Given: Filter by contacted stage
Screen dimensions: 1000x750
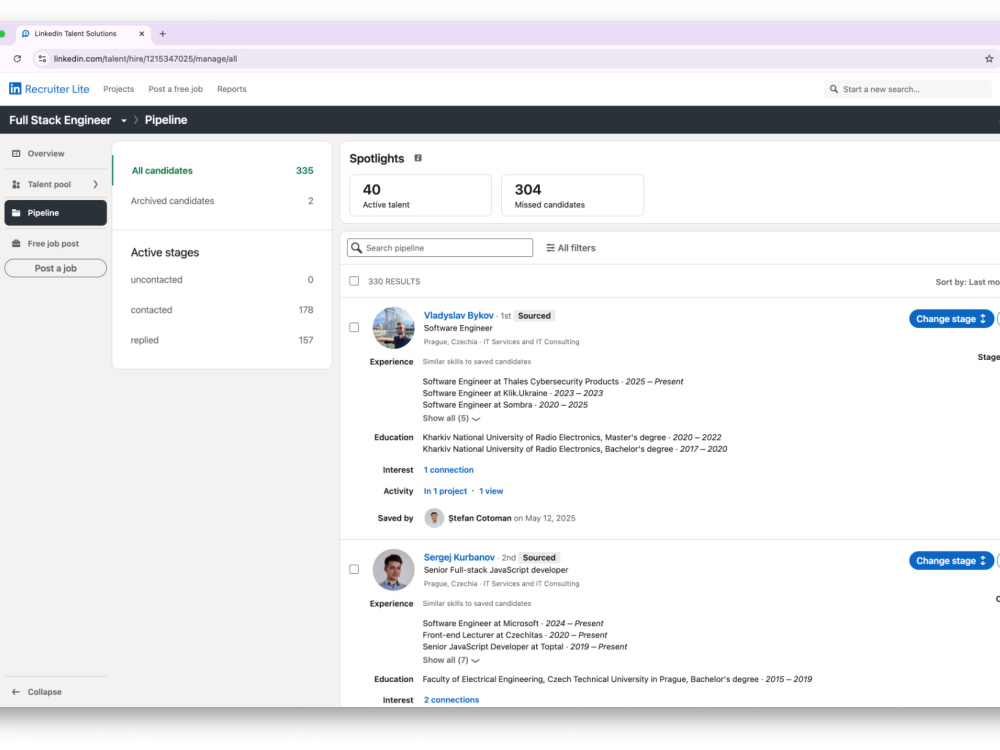Looking at the screenshot, I should 222,310.
